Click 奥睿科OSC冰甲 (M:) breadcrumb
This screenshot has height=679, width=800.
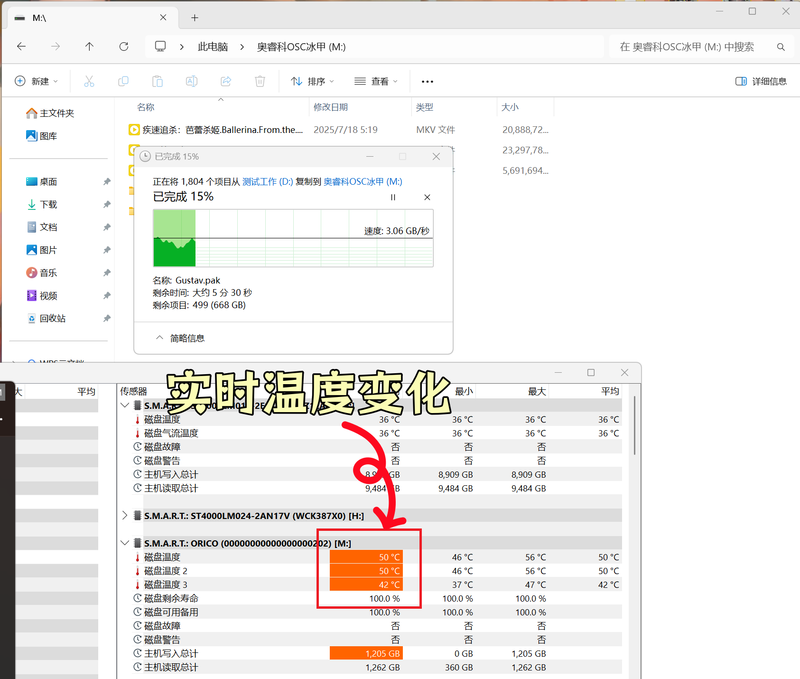tap(301, 47)
